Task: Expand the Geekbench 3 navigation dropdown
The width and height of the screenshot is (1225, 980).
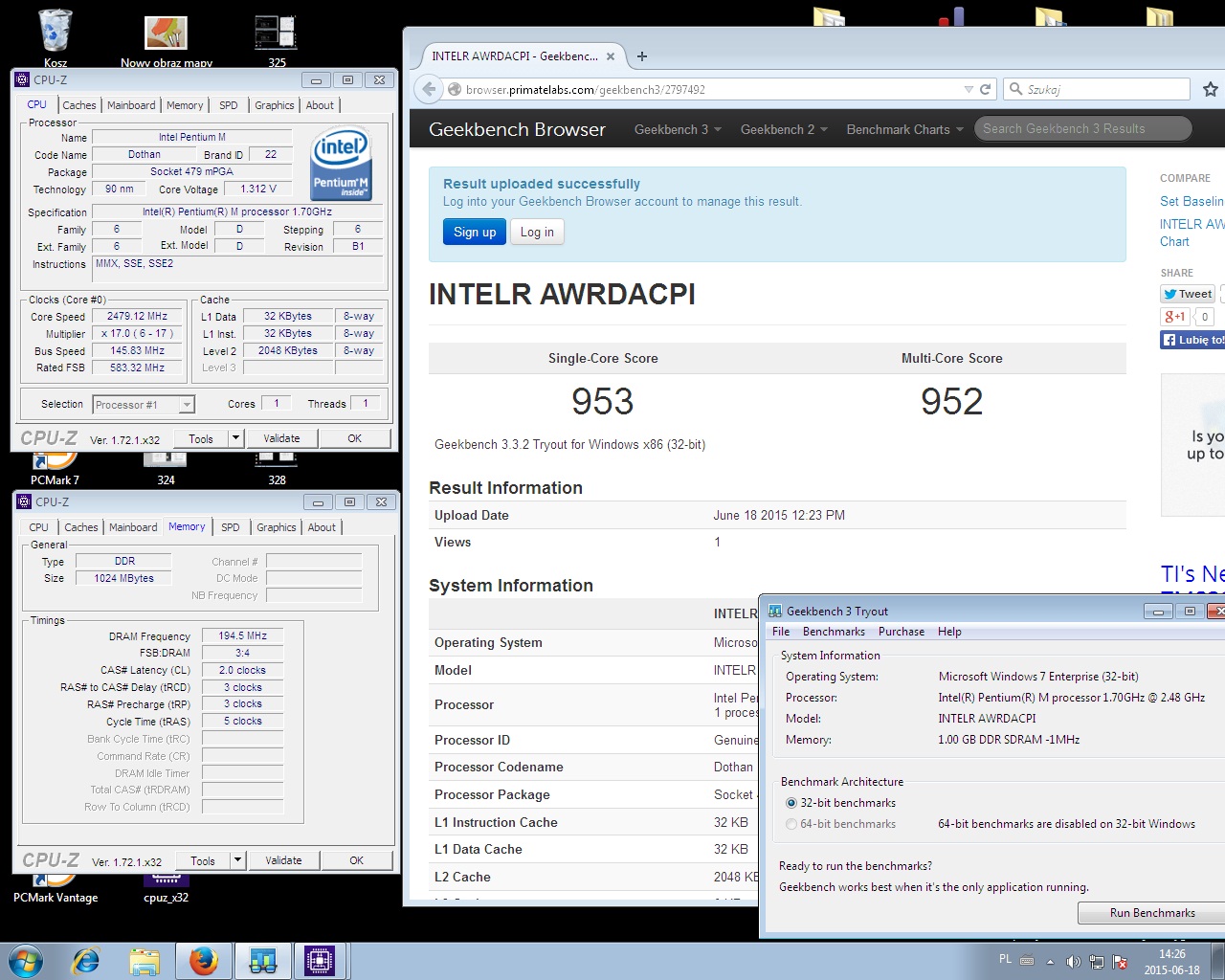Action: [678, 129]
